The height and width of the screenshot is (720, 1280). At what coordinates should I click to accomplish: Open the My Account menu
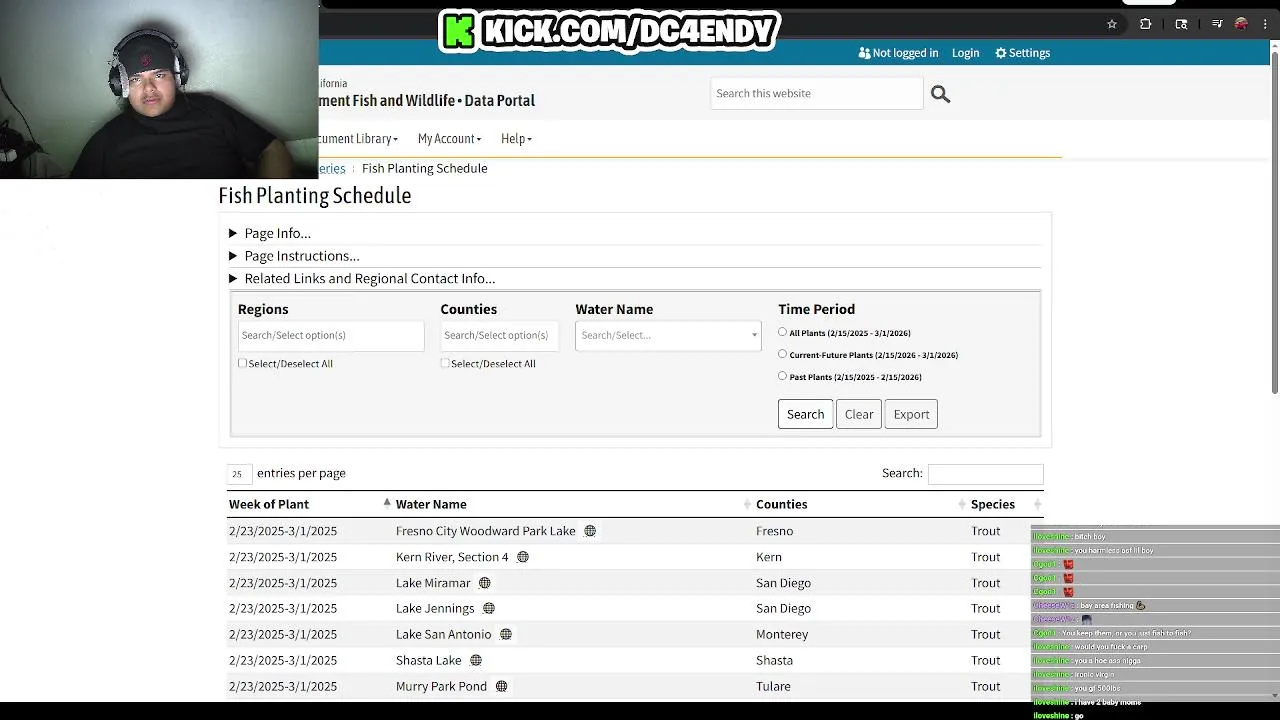[x=449, y=139]
